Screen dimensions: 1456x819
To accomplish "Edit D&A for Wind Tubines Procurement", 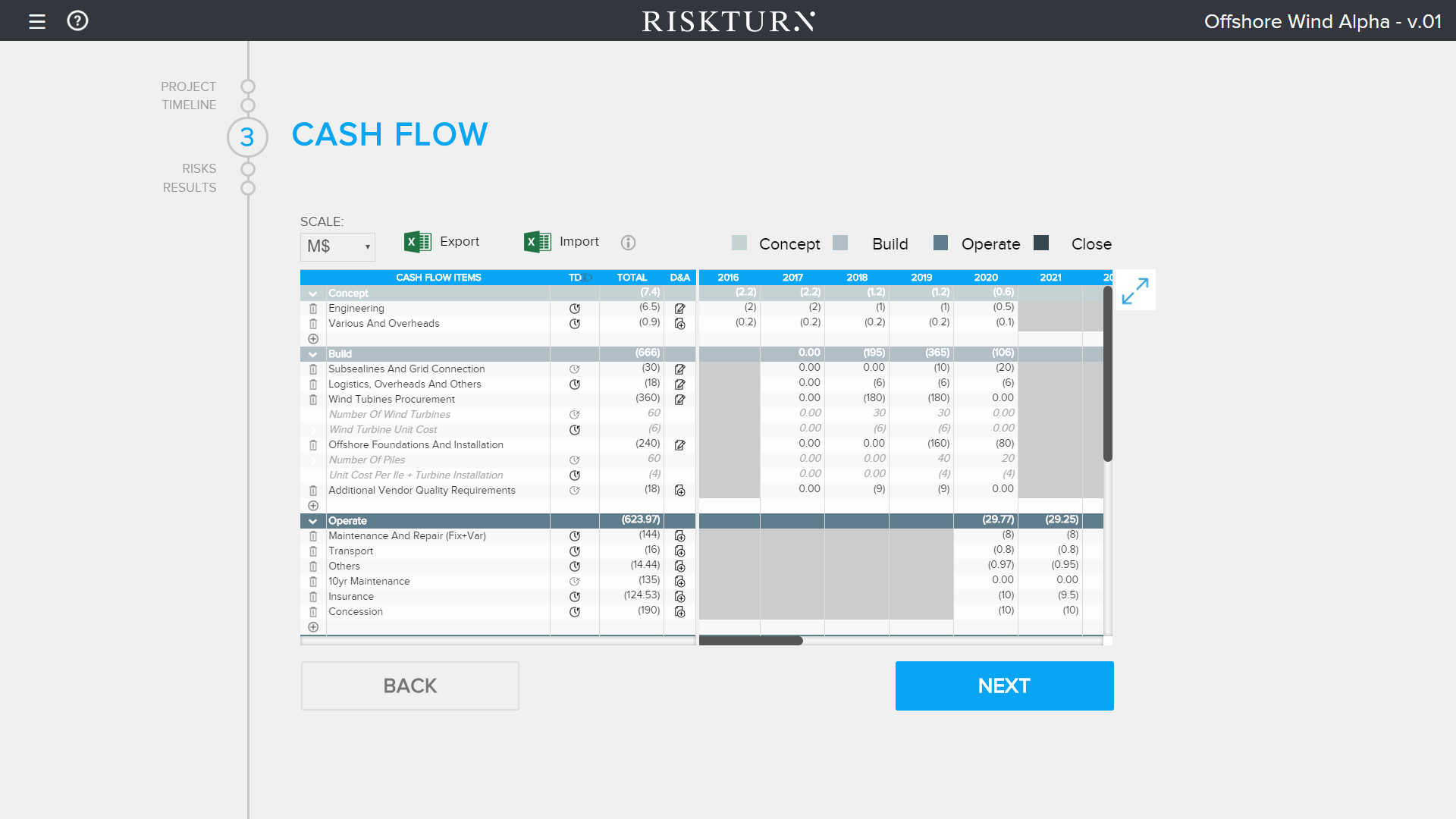I will pyautogui.click(x=680, y=400).
